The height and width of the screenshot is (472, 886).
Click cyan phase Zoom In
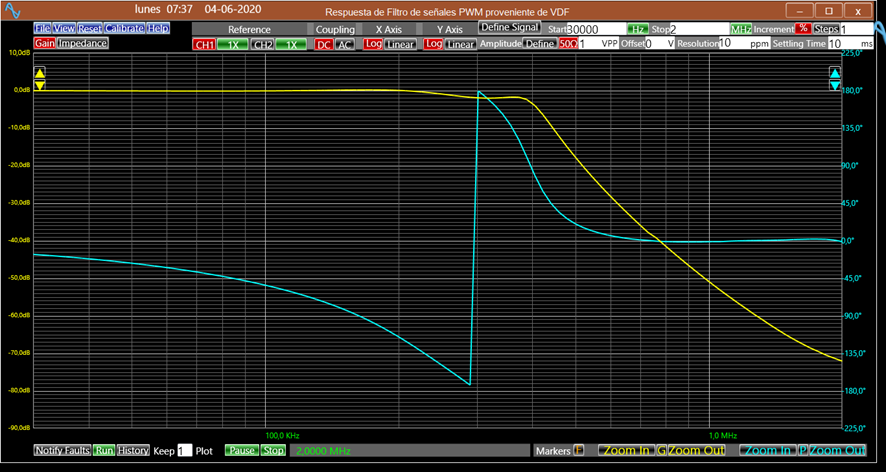coord(768,451)
